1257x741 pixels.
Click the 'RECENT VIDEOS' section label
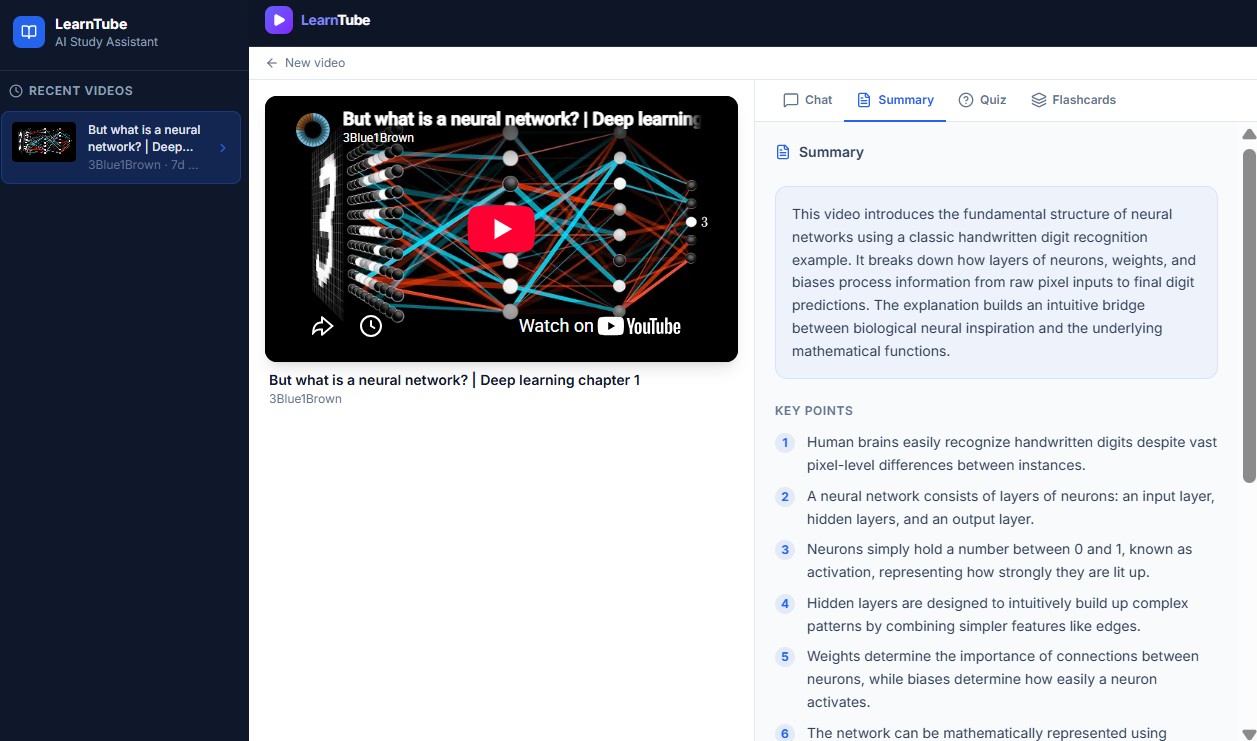(81, 91)
